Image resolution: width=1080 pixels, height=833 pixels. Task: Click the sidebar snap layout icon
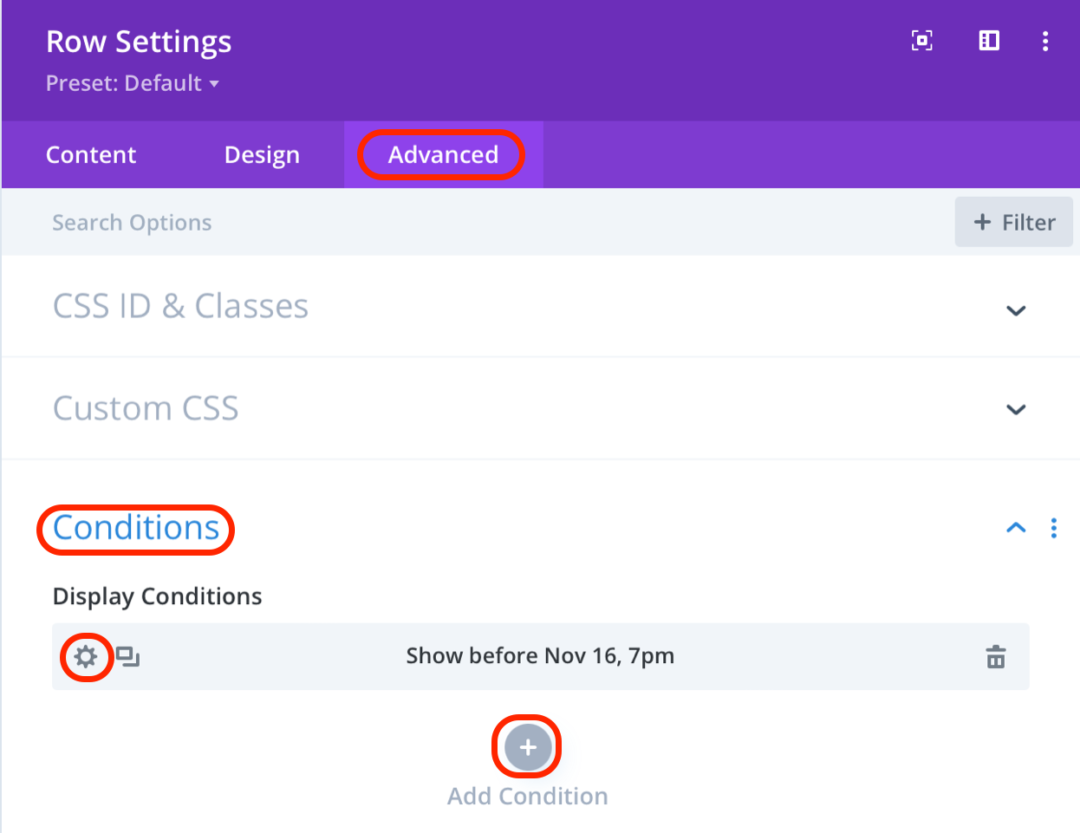989,41
